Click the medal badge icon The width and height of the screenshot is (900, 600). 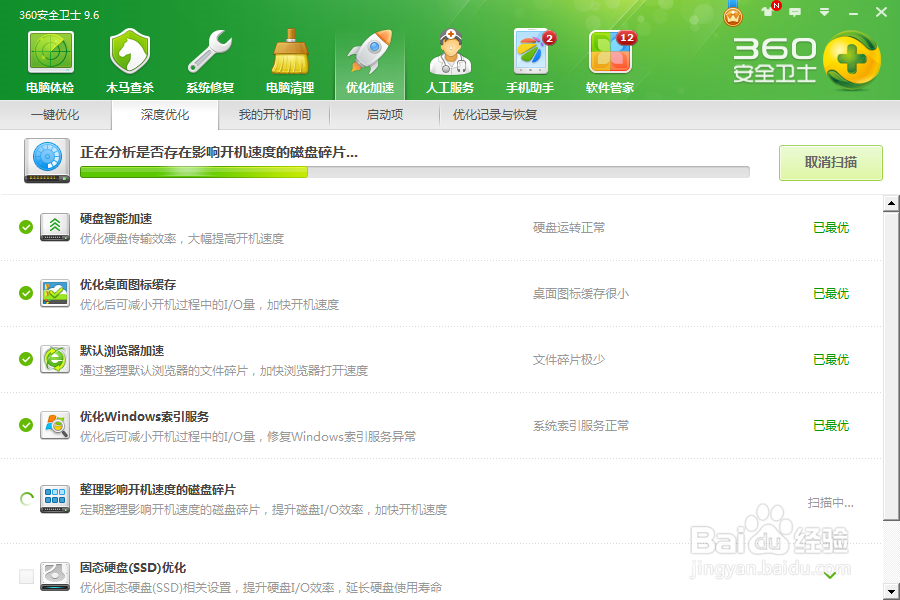732,14
